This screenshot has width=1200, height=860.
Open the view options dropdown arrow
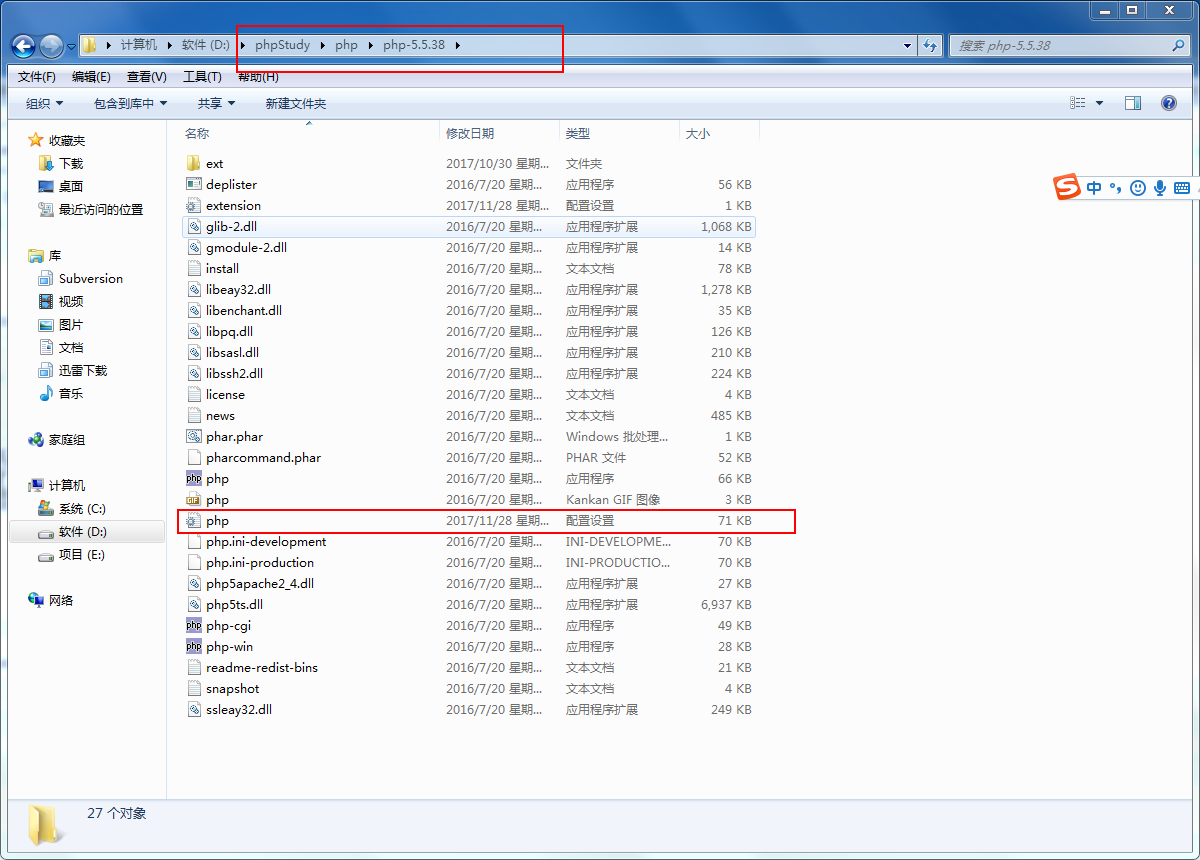[x=1099, y=103]
